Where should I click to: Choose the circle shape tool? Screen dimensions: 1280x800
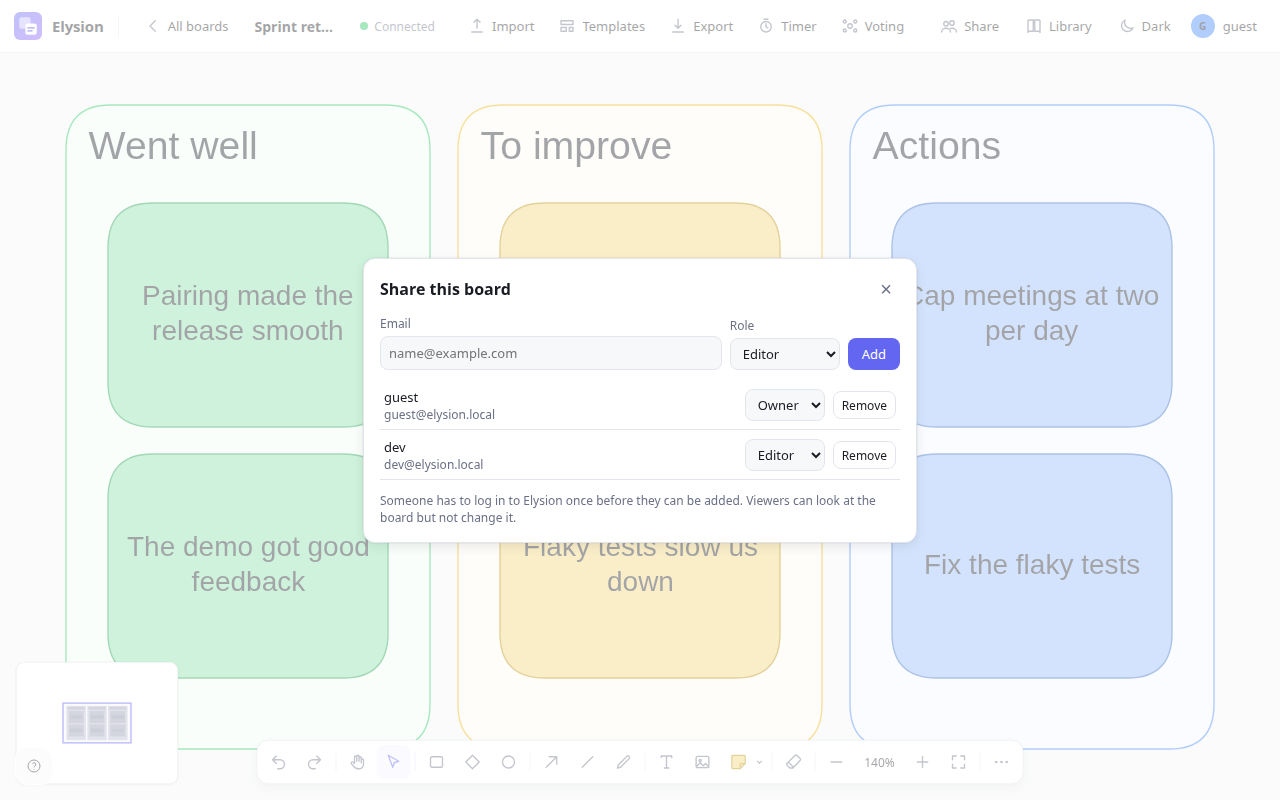click(x=508, y=762)
